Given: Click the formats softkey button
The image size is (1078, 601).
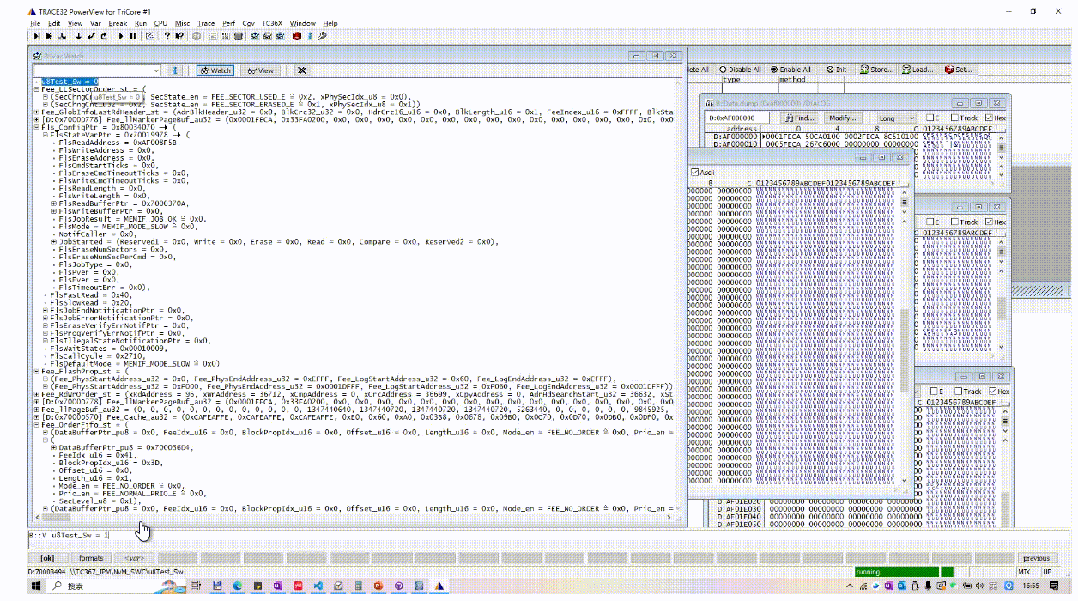Looking at the screenshot, I should tap(91, 558).
